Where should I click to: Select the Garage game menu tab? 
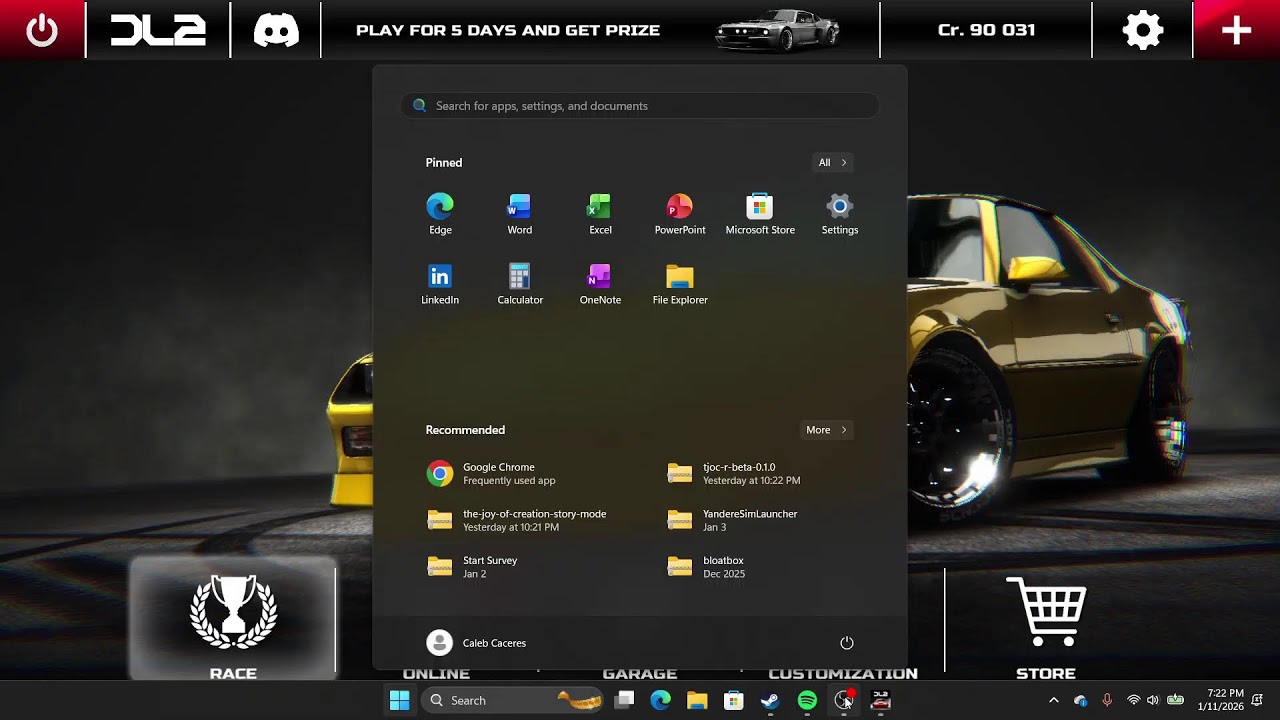pos(640,674)
